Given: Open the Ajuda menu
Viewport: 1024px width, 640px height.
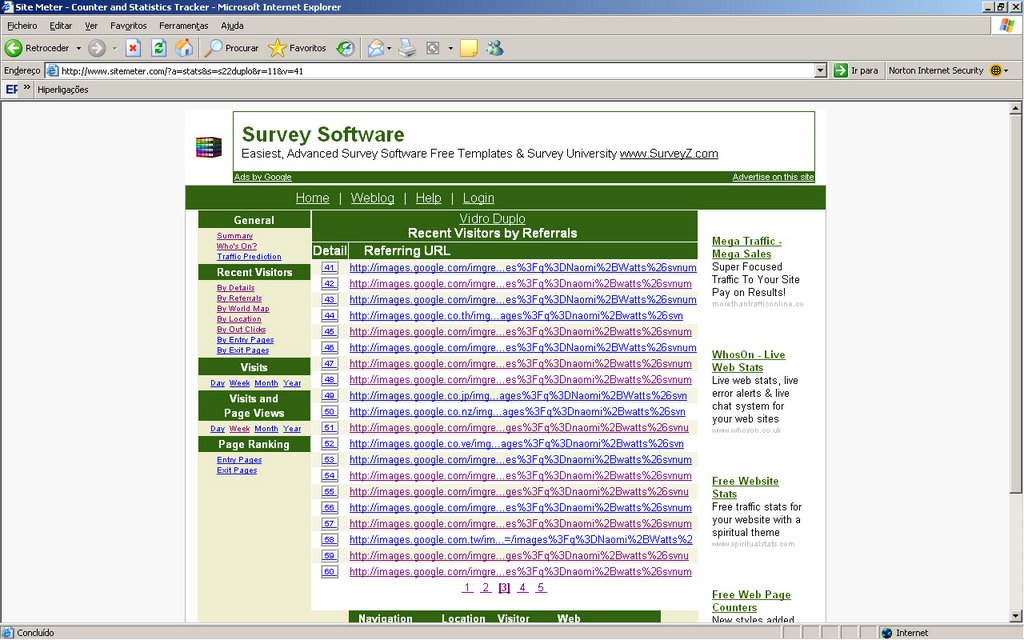Looking at the screenshot, I should pyautogui.click(x=232, y=25).
